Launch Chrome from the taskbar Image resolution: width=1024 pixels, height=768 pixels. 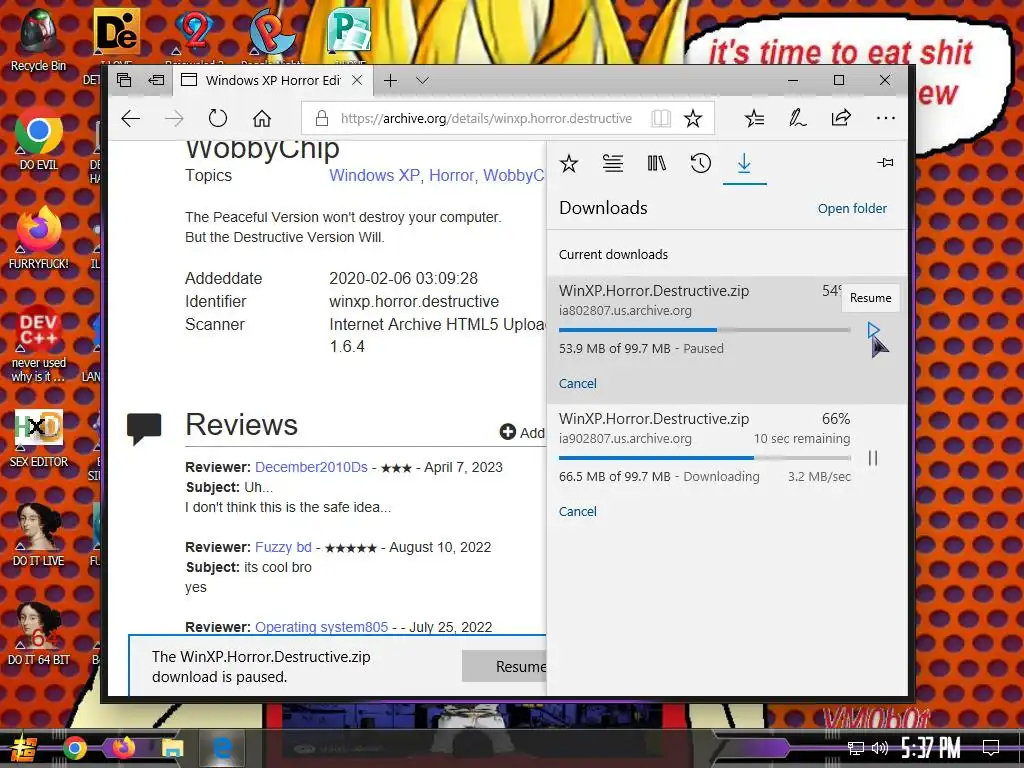[x=74, y=748]
